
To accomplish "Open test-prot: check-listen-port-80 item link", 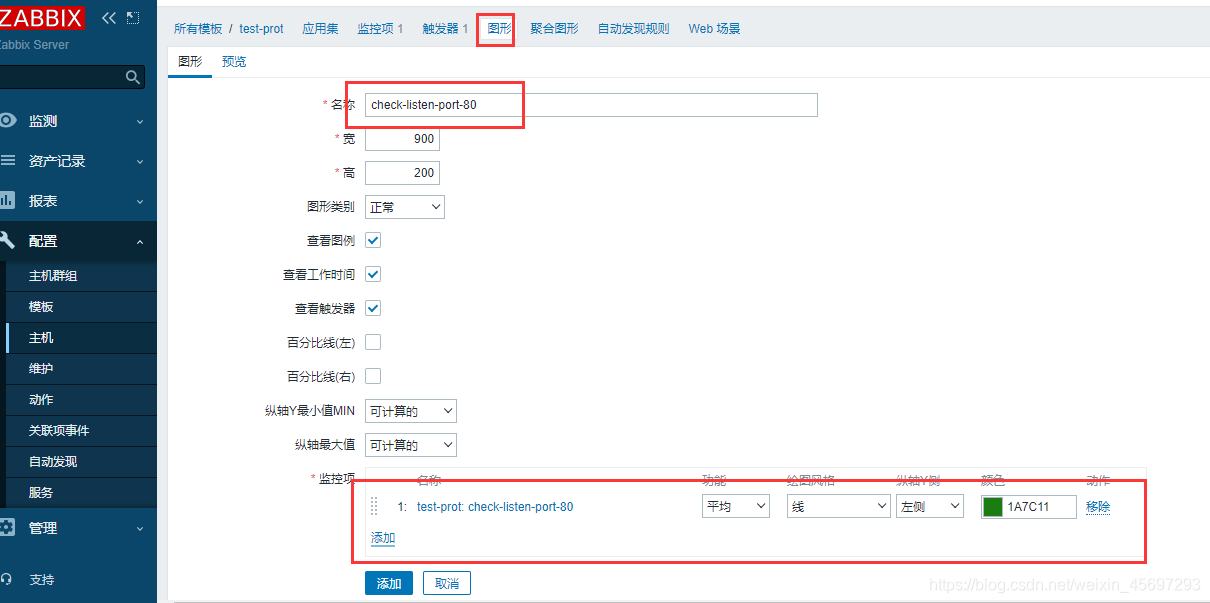I will (495, 507).
